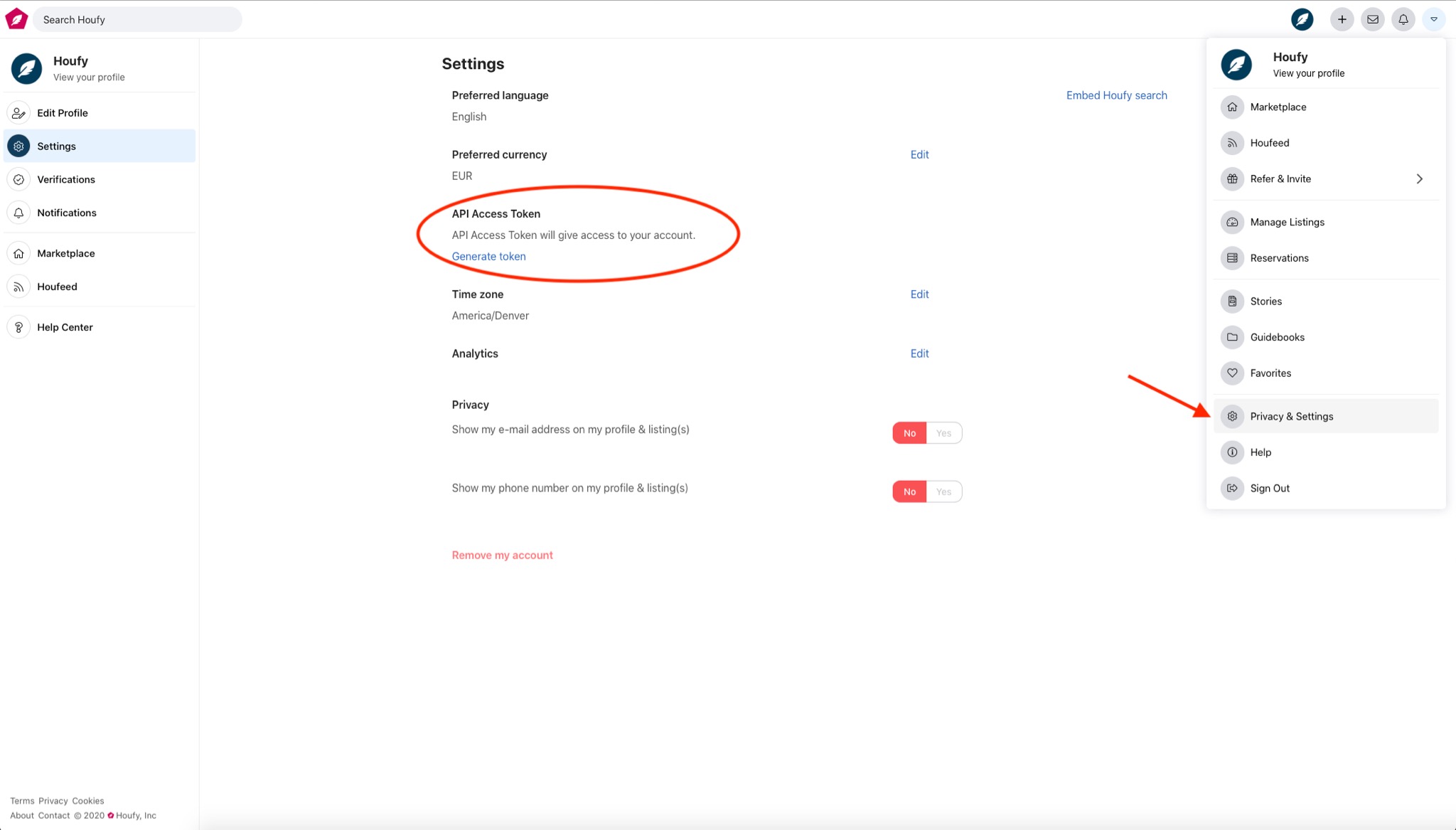Image resolution: width=1456 pixels, height=830 pixels.
Task: Choose Manage Listings from the dropdown menu
Action: pyautogui.click(x=1326, y=223)
